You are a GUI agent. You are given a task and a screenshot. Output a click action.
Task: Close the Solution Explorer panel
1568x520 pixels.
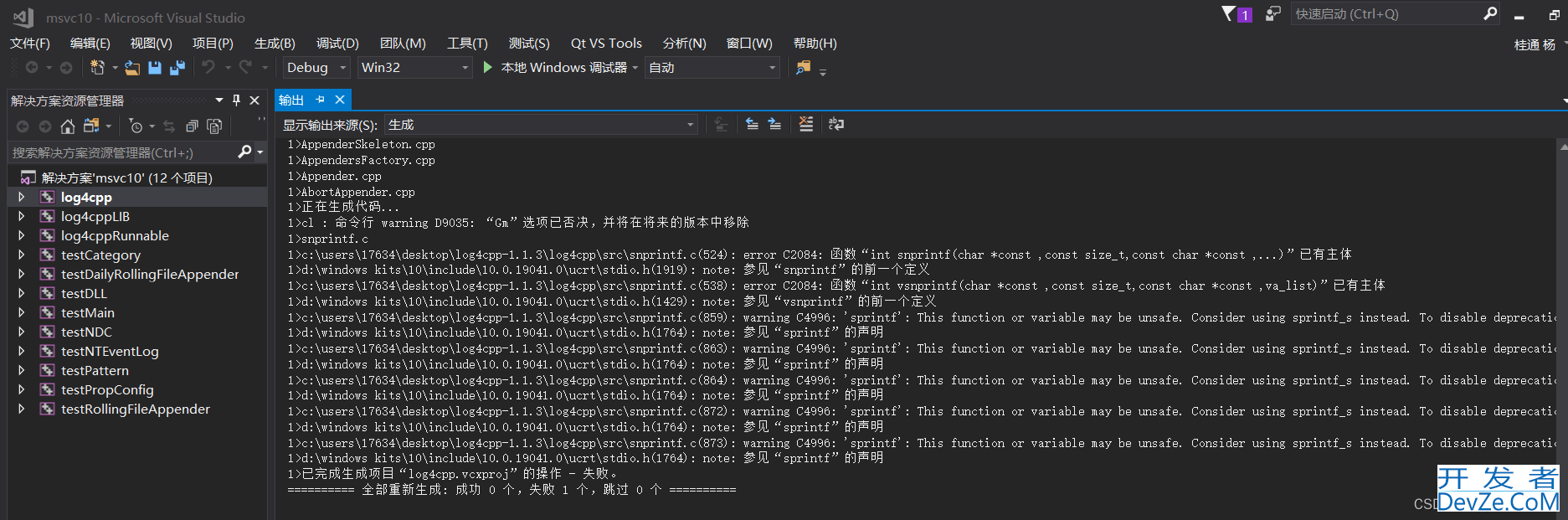(x=254, y=100)
